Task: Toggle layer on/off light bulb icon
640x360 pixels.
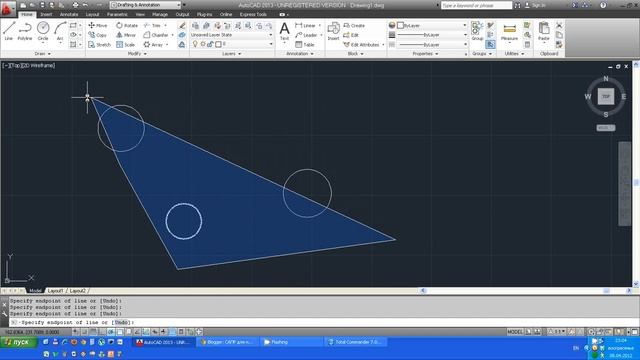Action: (195, 44)
